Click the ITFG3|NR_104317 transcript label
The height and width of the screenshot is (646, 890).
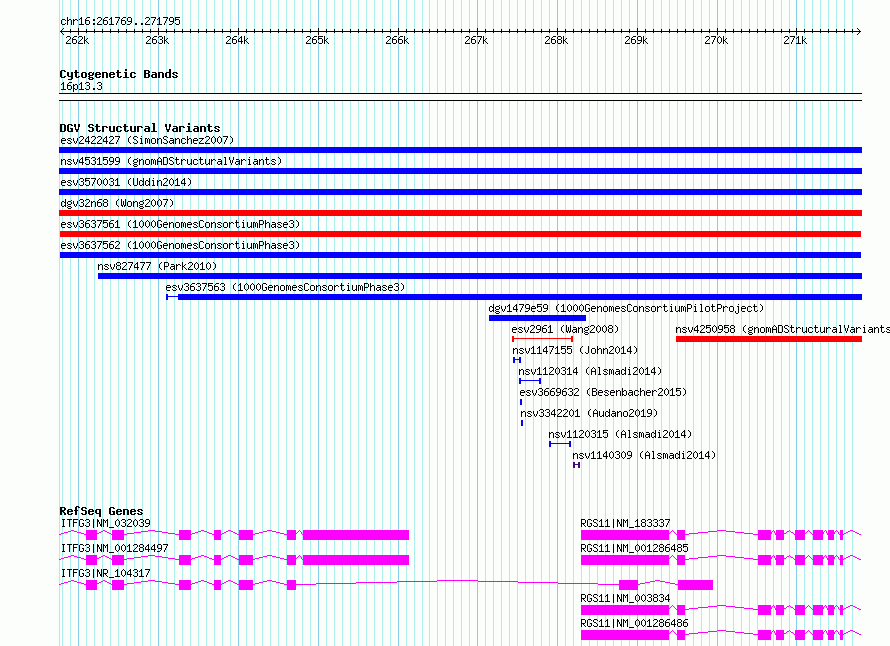[x=106, y=573]
